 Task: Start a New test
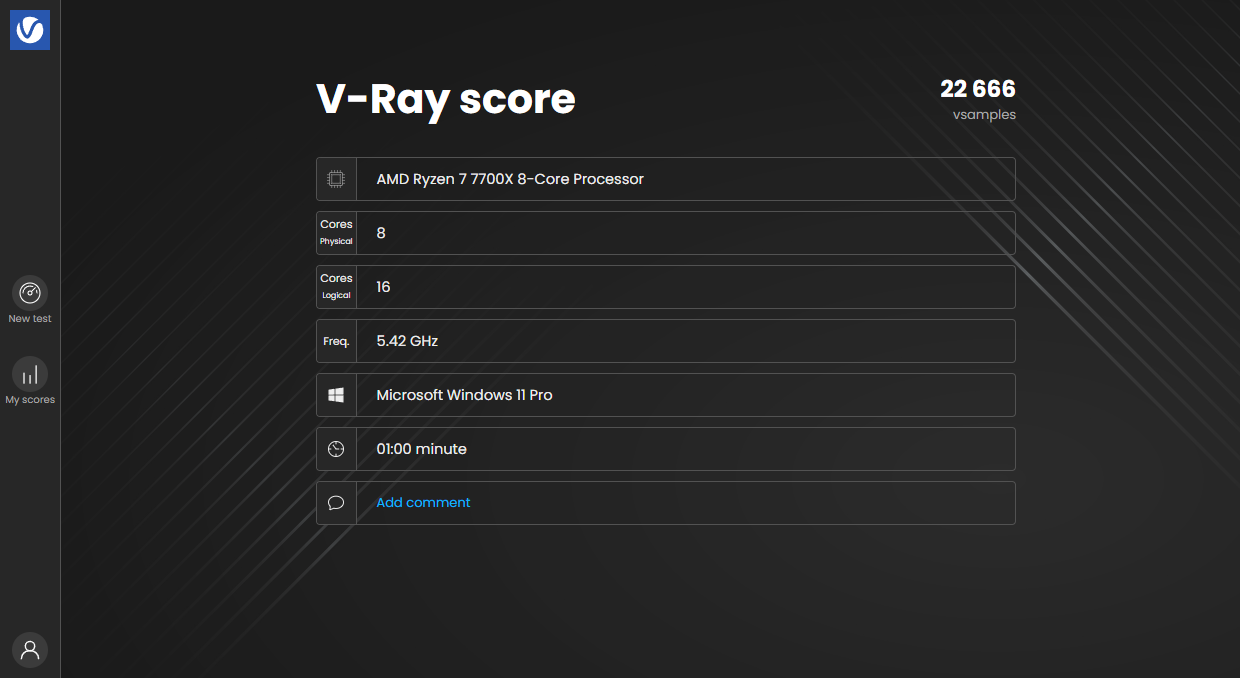[x=30, y=293]
